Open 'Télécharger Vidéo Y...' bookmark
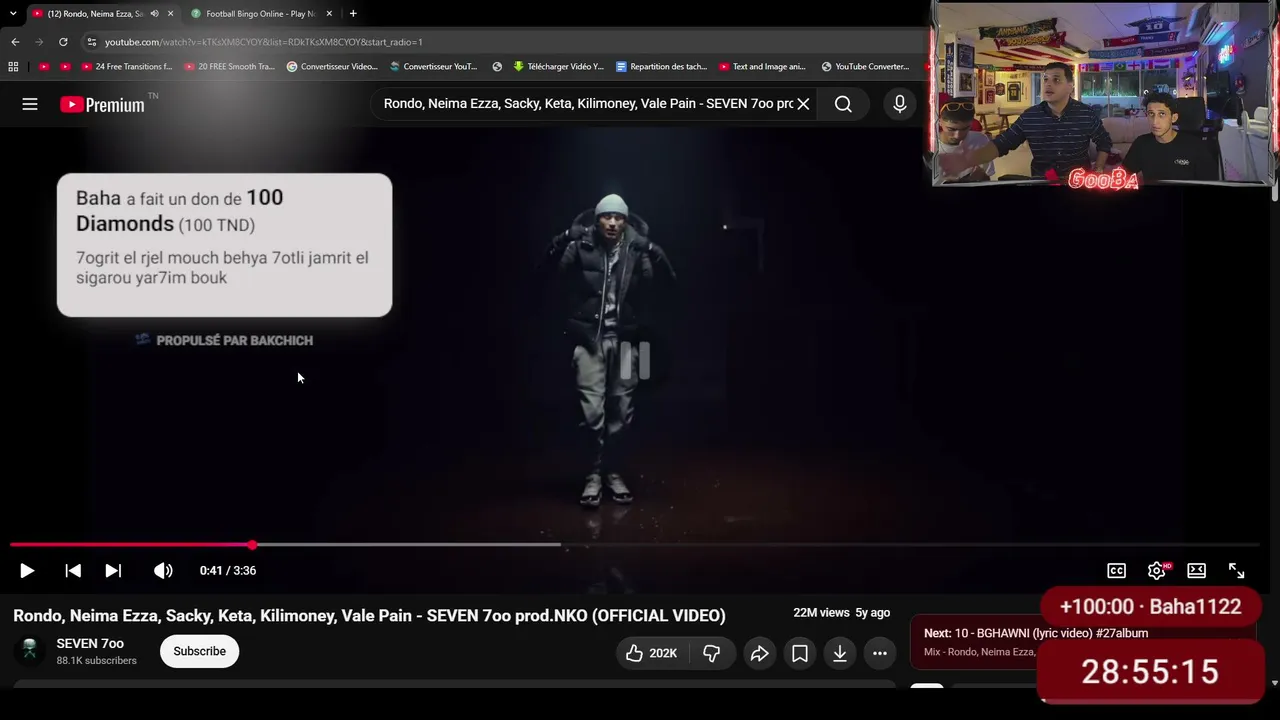 [x=558, y=67]
